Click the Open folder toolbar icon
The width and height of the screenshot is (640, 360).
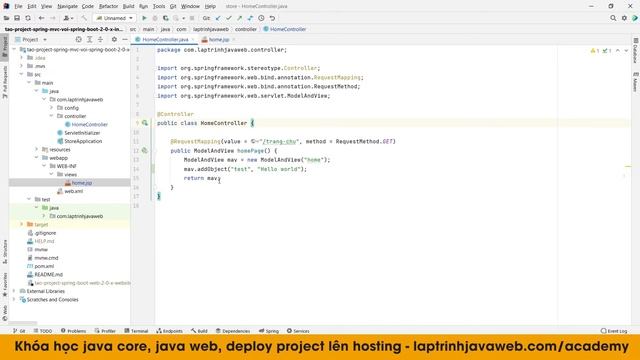(x=6, y=18)
